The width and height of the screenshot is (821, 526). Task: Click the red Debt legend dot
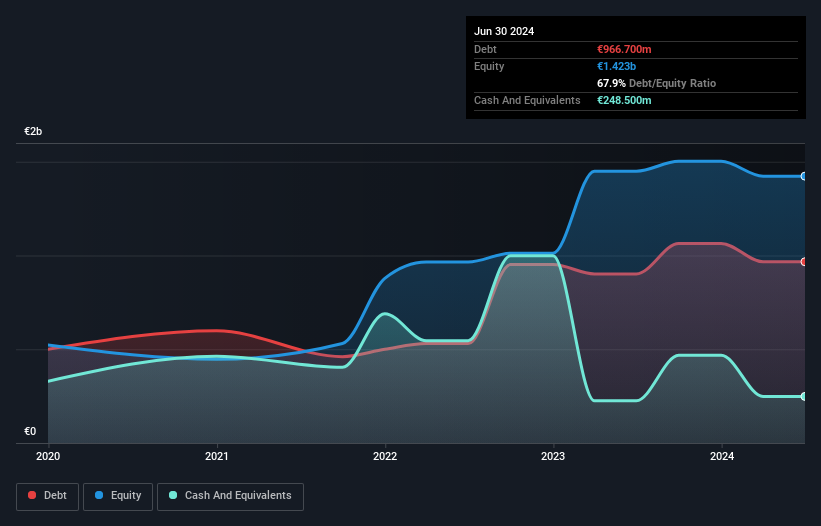(32, 495)
